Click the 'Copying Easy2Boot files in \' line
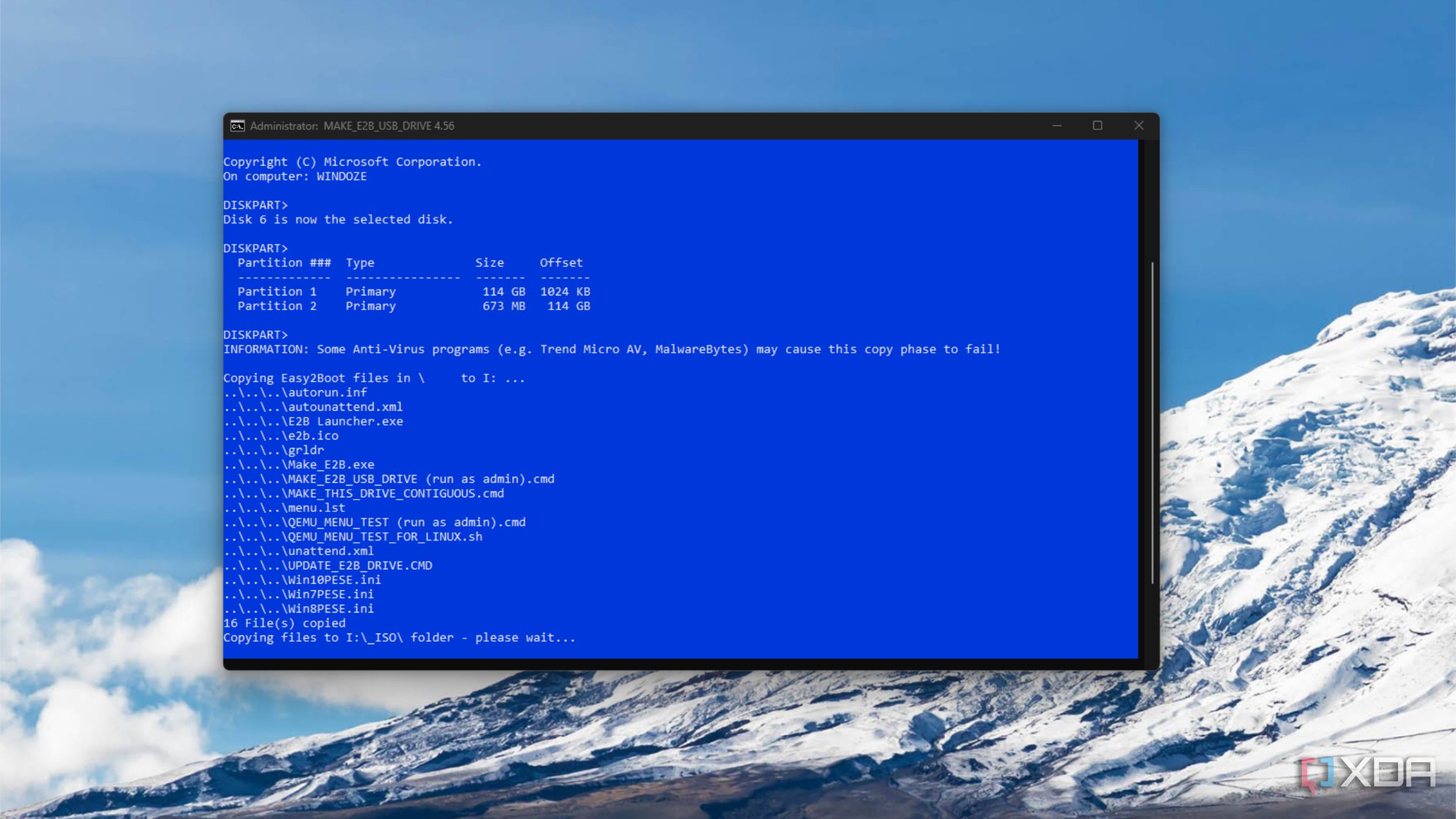Screen dimensions: 1456x819 point(374,378)
